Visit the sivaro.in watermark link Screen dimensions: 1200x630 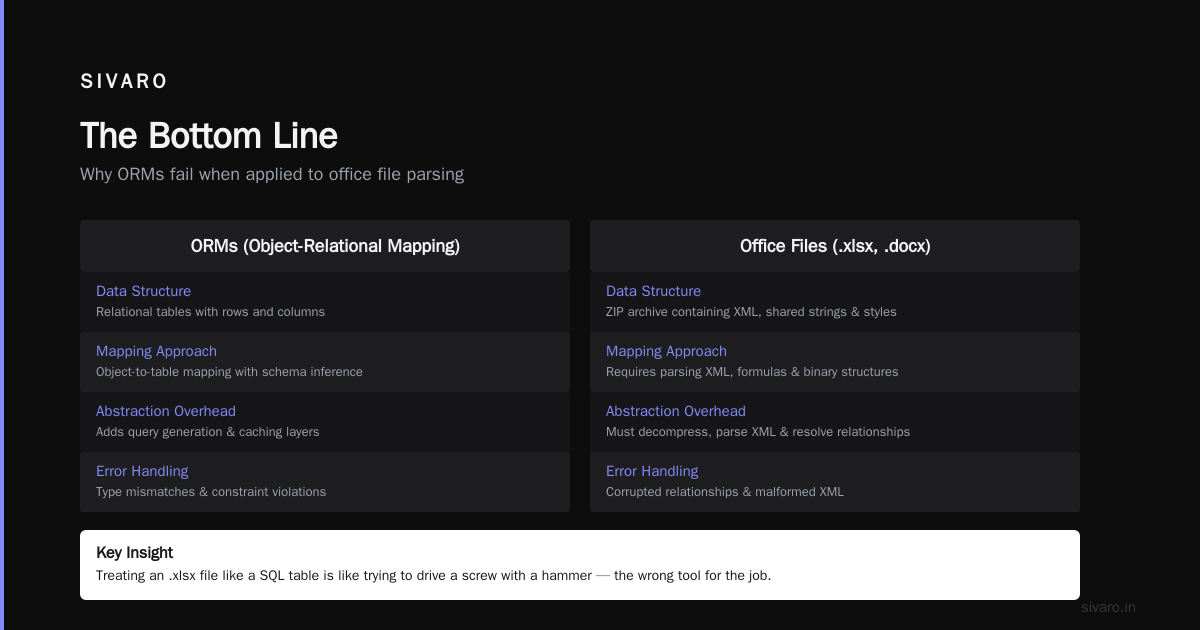[1108, 607]
